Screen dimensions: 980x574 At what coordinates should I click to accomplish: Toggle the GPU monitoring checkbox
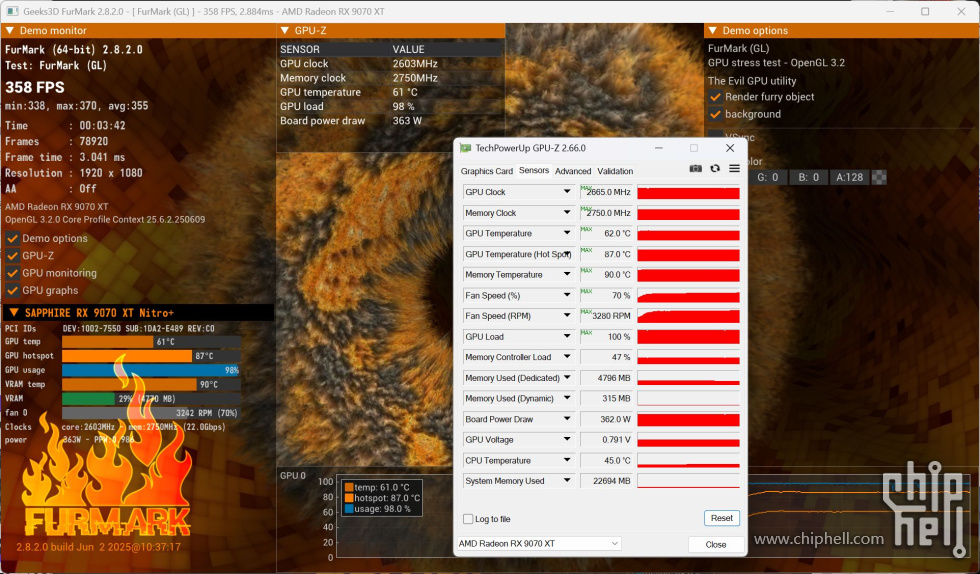tap(12, 273)
